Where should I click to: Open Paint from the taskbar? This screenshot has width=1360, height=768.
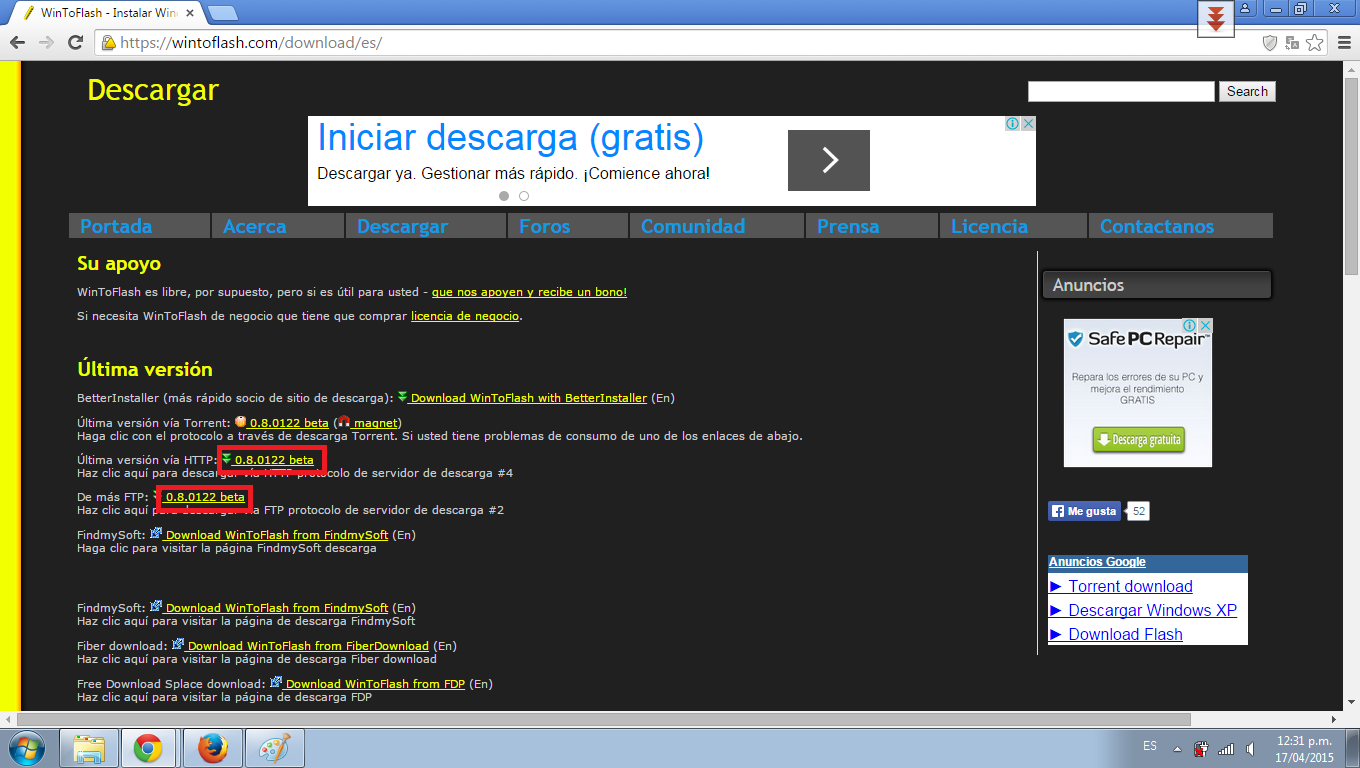click(x=273, y=748)
